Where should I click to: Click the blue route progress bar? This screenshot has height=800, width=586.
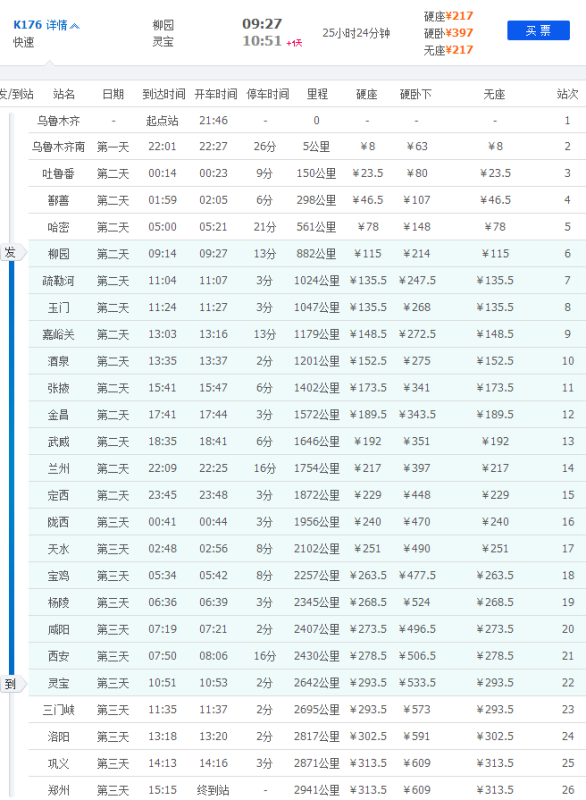point(12,468)
